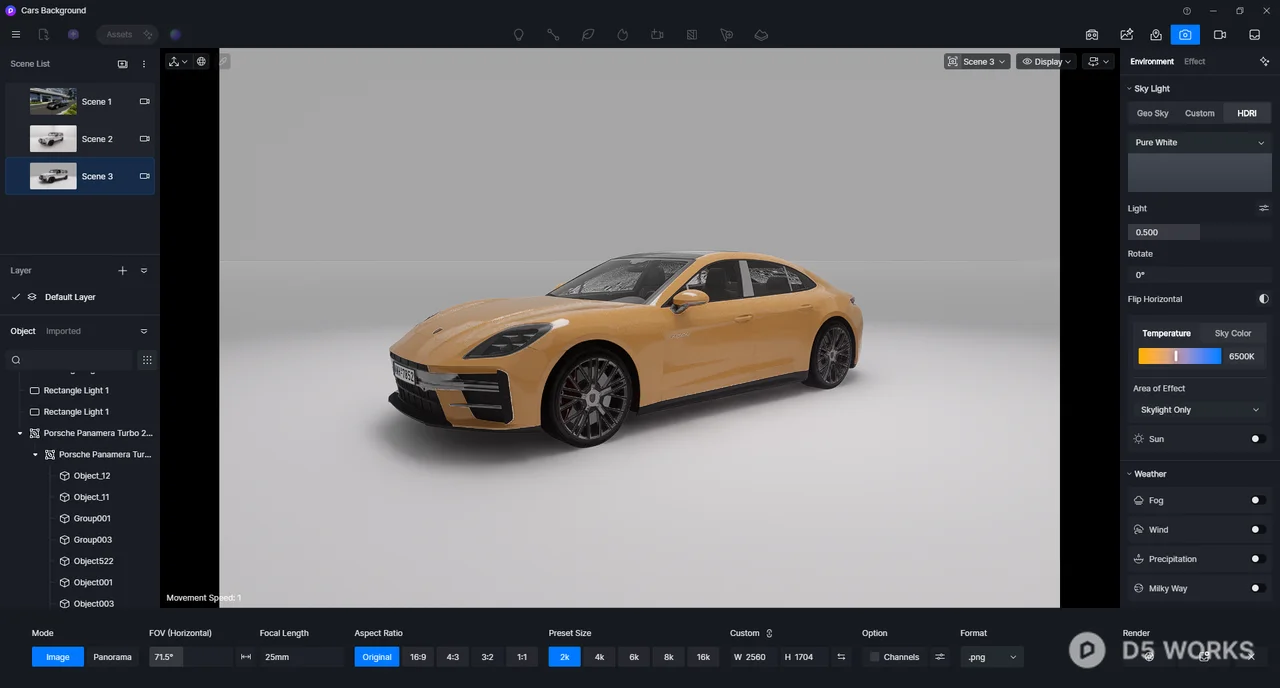This screenshot has height=688, width=1280.
Task: Click the camera icon for Scene 2
Action: tap(144, 139)
